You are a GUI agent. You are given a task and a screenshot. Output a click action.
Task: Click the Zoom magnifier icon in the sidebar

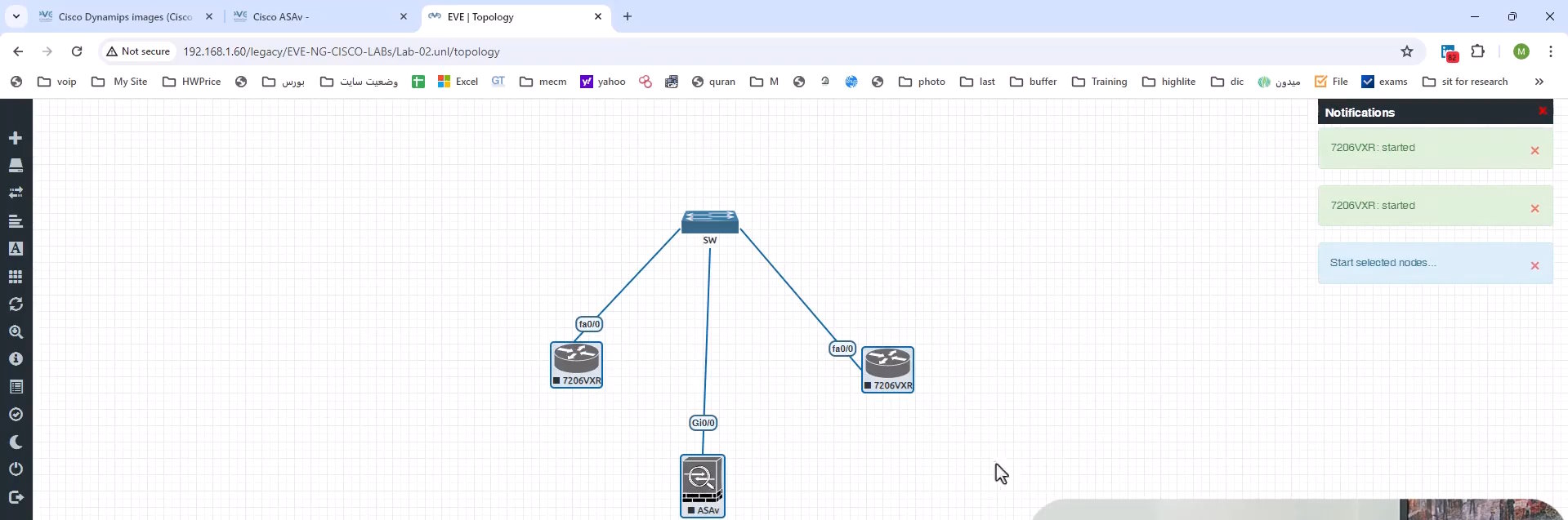coord(16,331)
